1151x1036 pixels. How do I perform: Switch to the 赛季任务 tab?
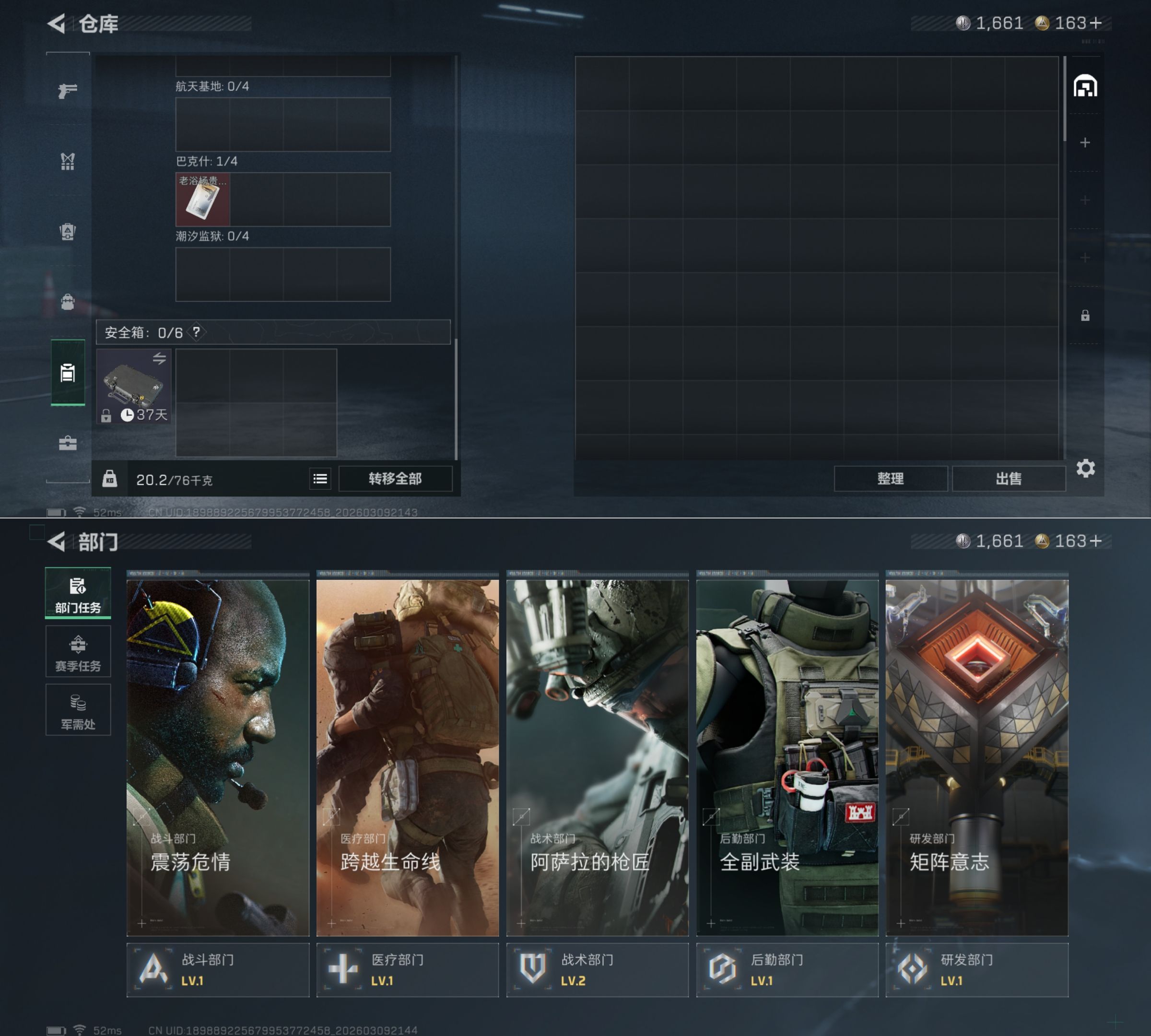[78, 652]
